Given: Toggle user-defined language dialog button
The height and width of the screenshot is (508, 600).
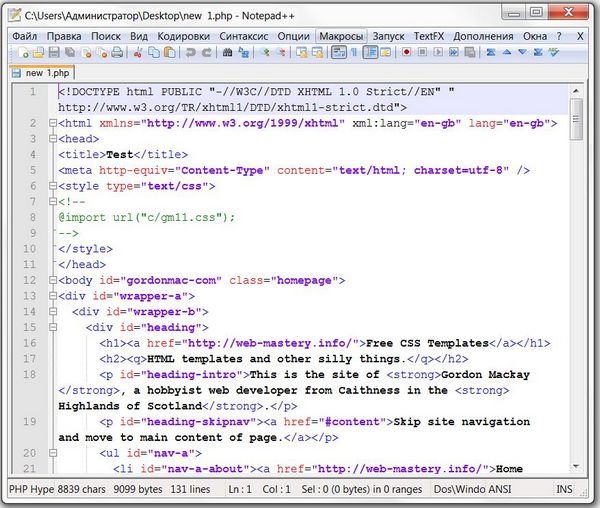Looking at the screenshot, I should 385,52.
